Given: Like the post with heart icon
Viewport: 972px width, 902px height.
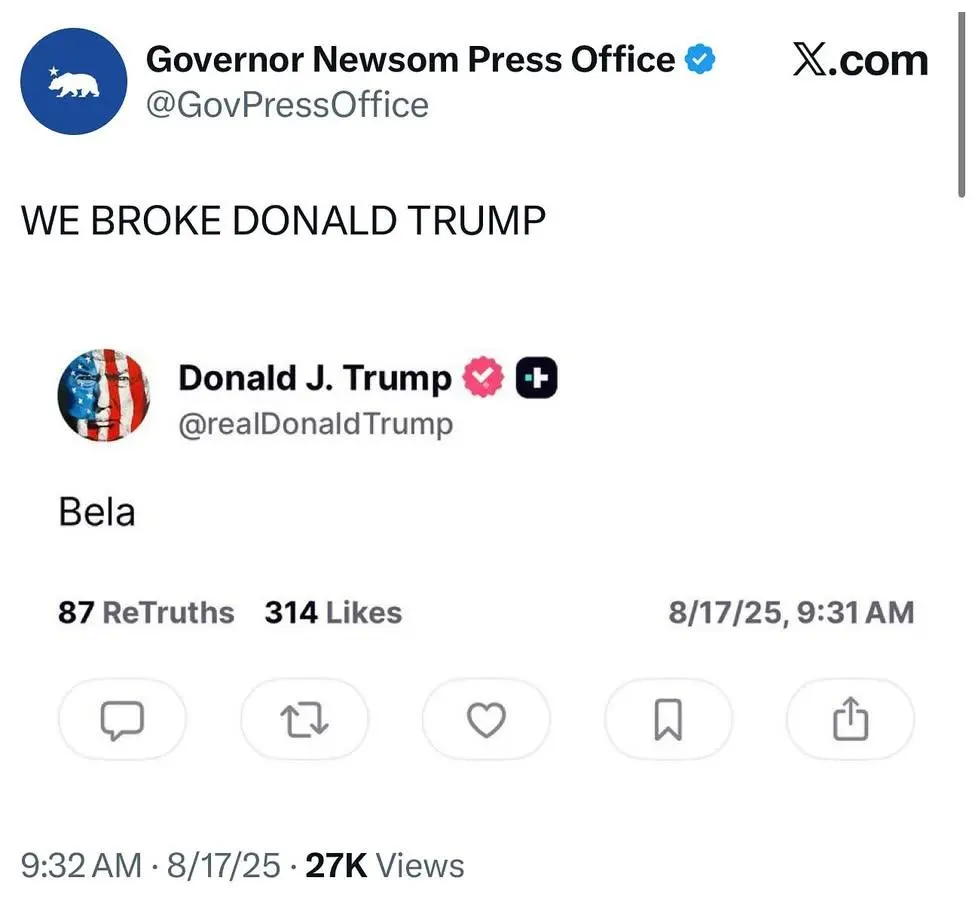Looking at the screenshot, I should (x=486, y=720).
